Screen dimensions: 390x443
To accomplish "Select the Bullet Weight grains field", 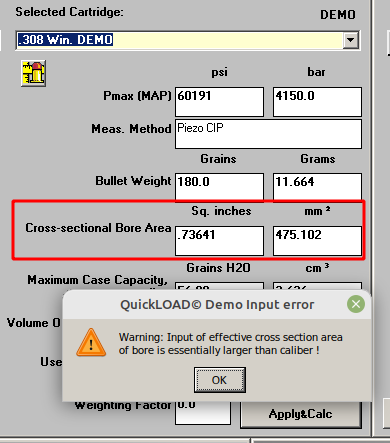I will 219,187.
